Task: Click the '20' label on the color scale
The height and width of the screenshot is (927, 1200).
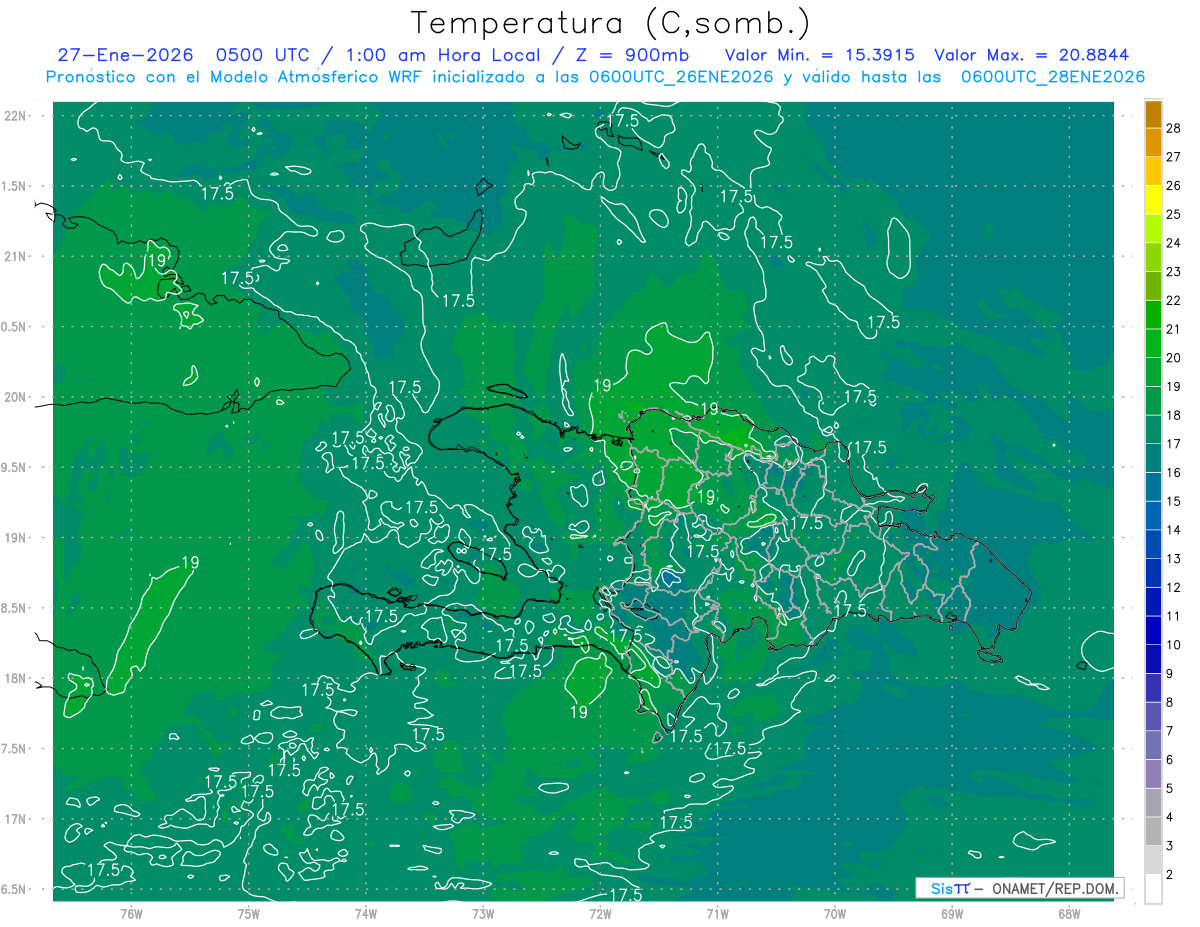Action: [1174, 358]
